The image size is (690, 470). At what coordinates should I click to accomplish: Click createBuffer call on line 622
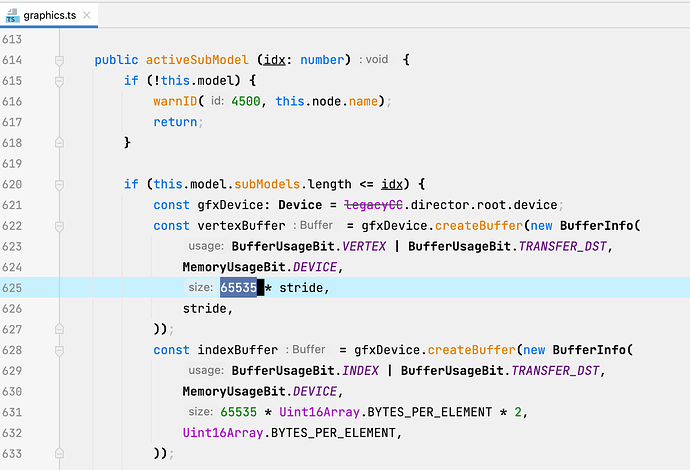tap(479, 226)
